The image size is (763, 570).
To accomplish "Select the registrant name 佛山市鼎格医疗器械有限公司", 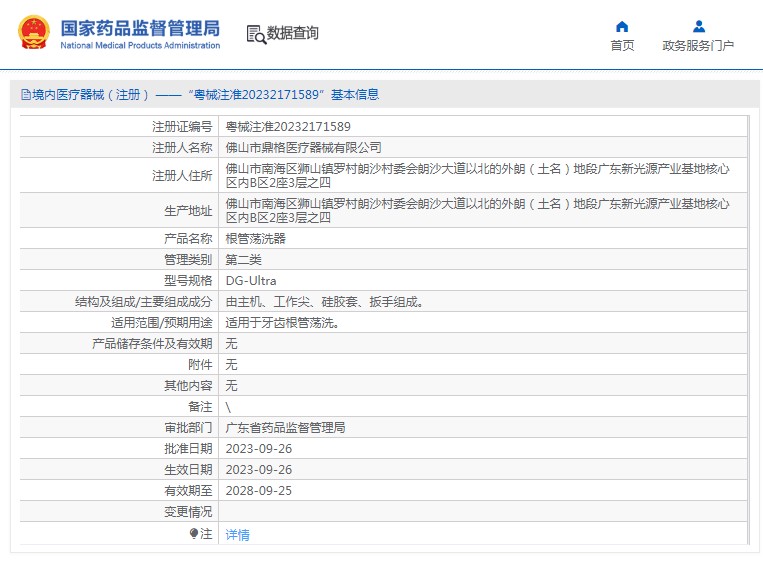I will click(303, 148).
